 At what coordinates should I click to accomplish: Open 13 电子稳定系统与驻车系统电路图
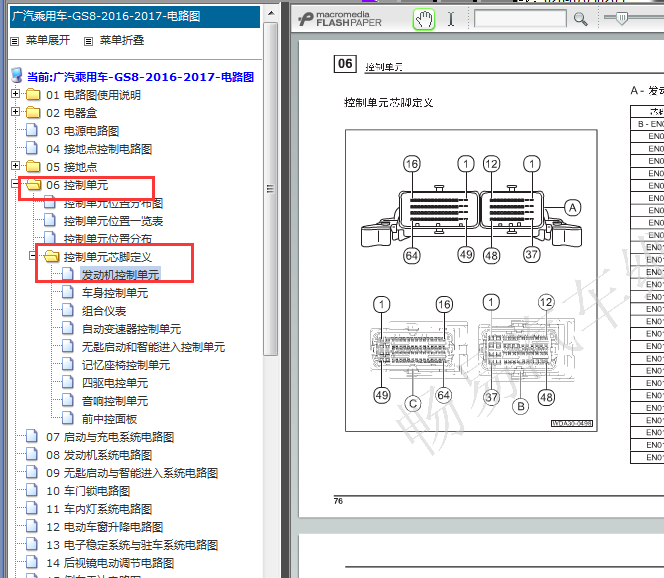point(132,545)
